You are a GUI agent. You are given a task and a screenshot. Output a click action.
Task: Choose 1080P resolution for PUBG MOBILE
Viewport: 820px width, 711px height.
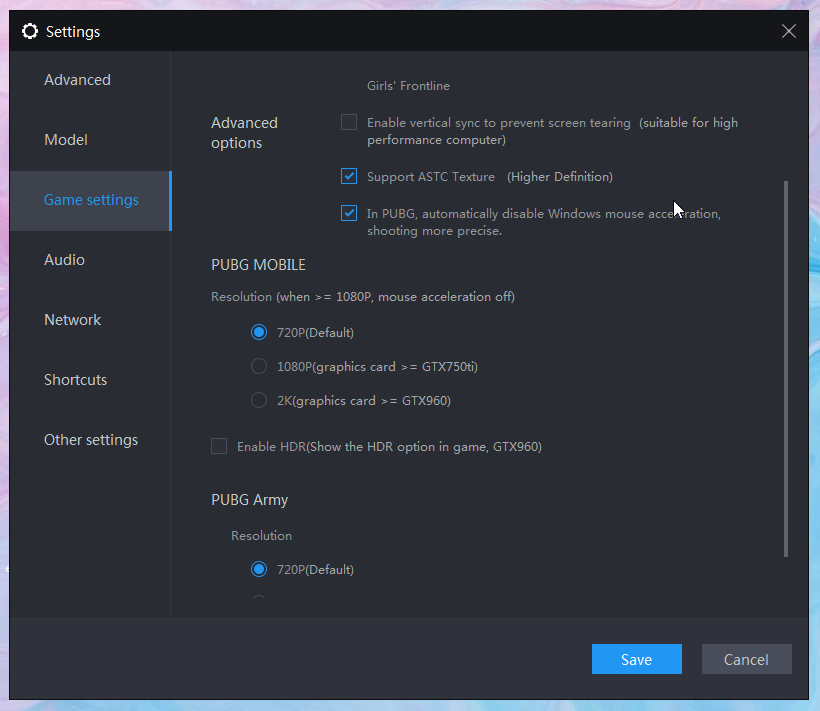(259, 366)
